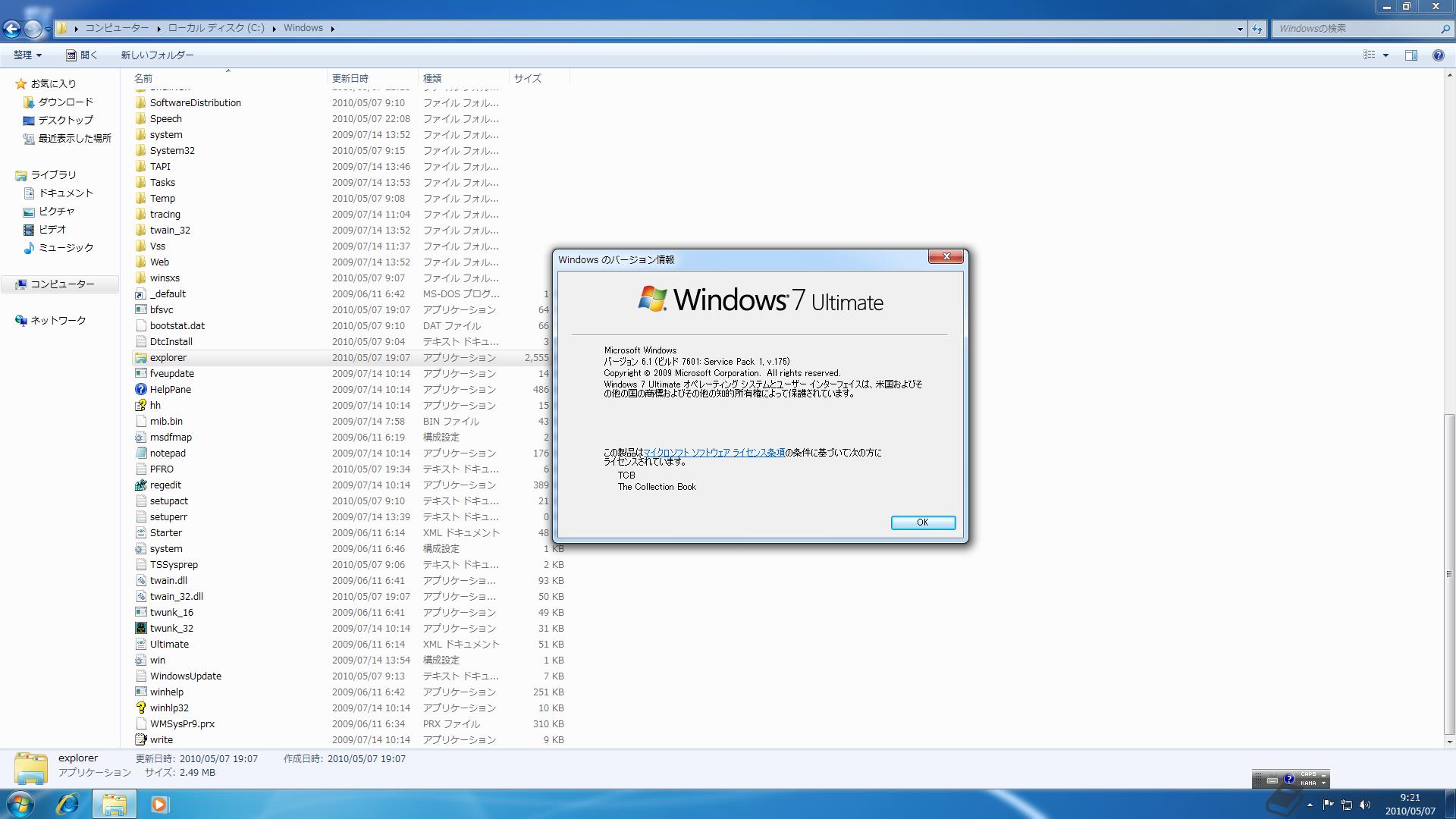Click ローカル ディスク (C:) breadcrumb segment
1456x819 pixels.
tap(216, 28)
